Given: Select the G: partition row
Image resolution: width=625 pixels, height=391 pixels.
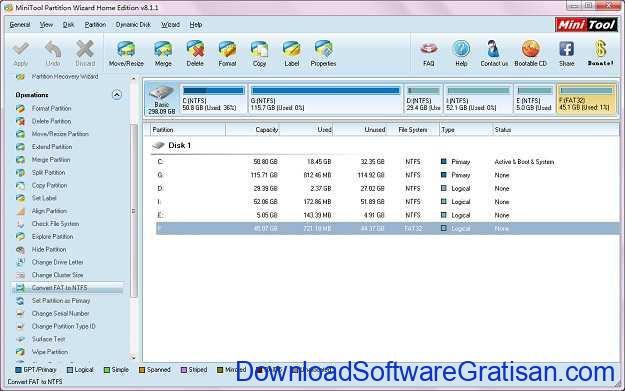Looking at the screenshot, I should [x=387, y=175].
